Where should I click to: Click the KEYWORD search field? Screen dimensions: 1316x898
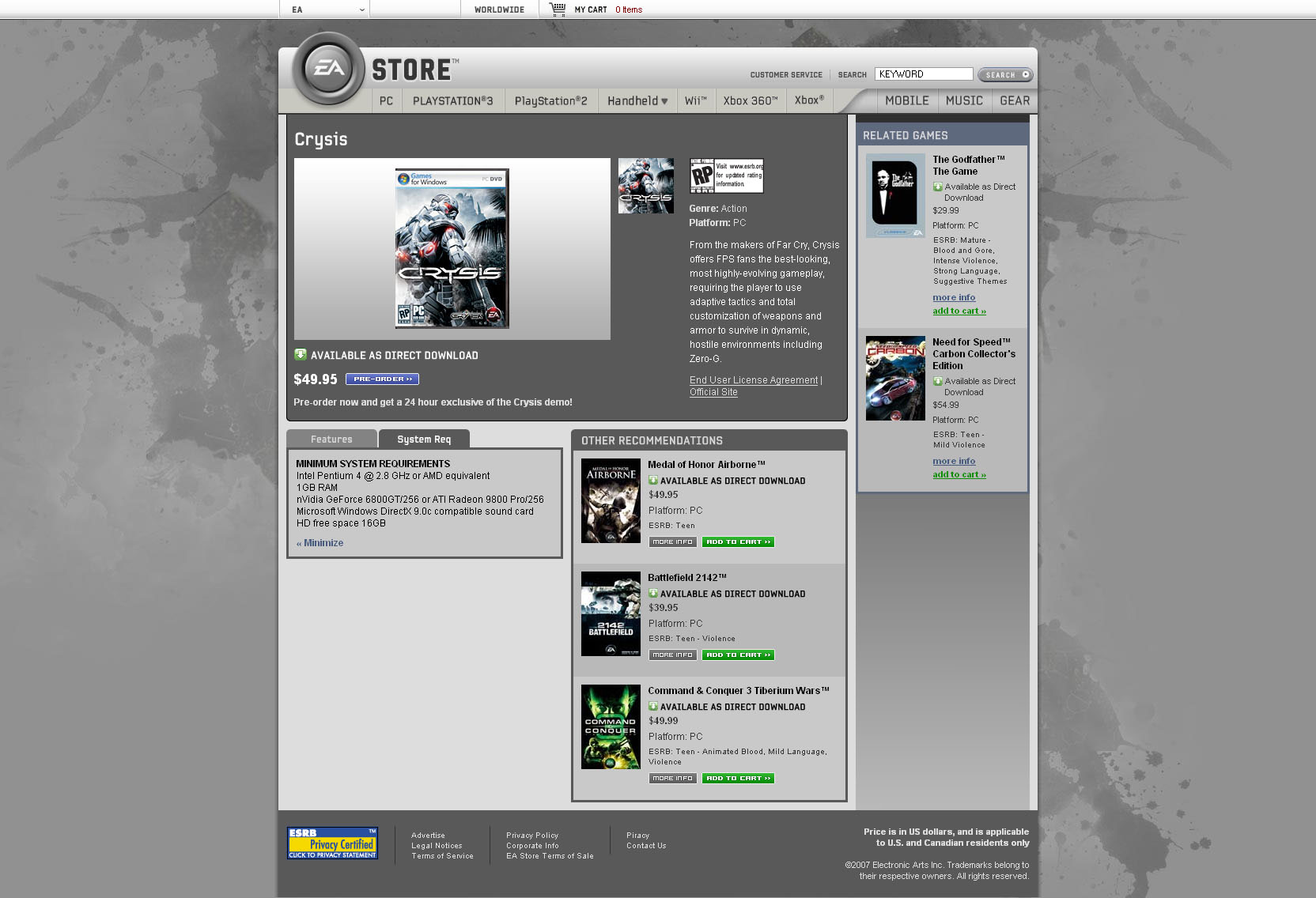(x=924, y=74)
